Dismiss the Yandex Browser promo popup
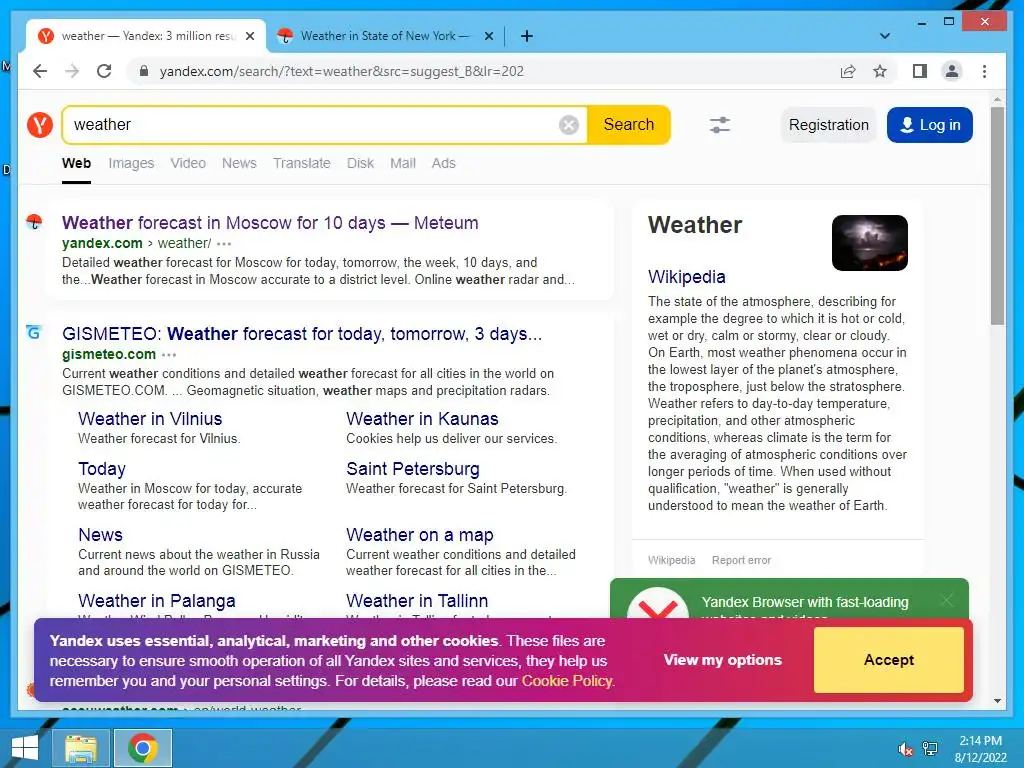The image size is (1024, 768). [x=946, y=600]
